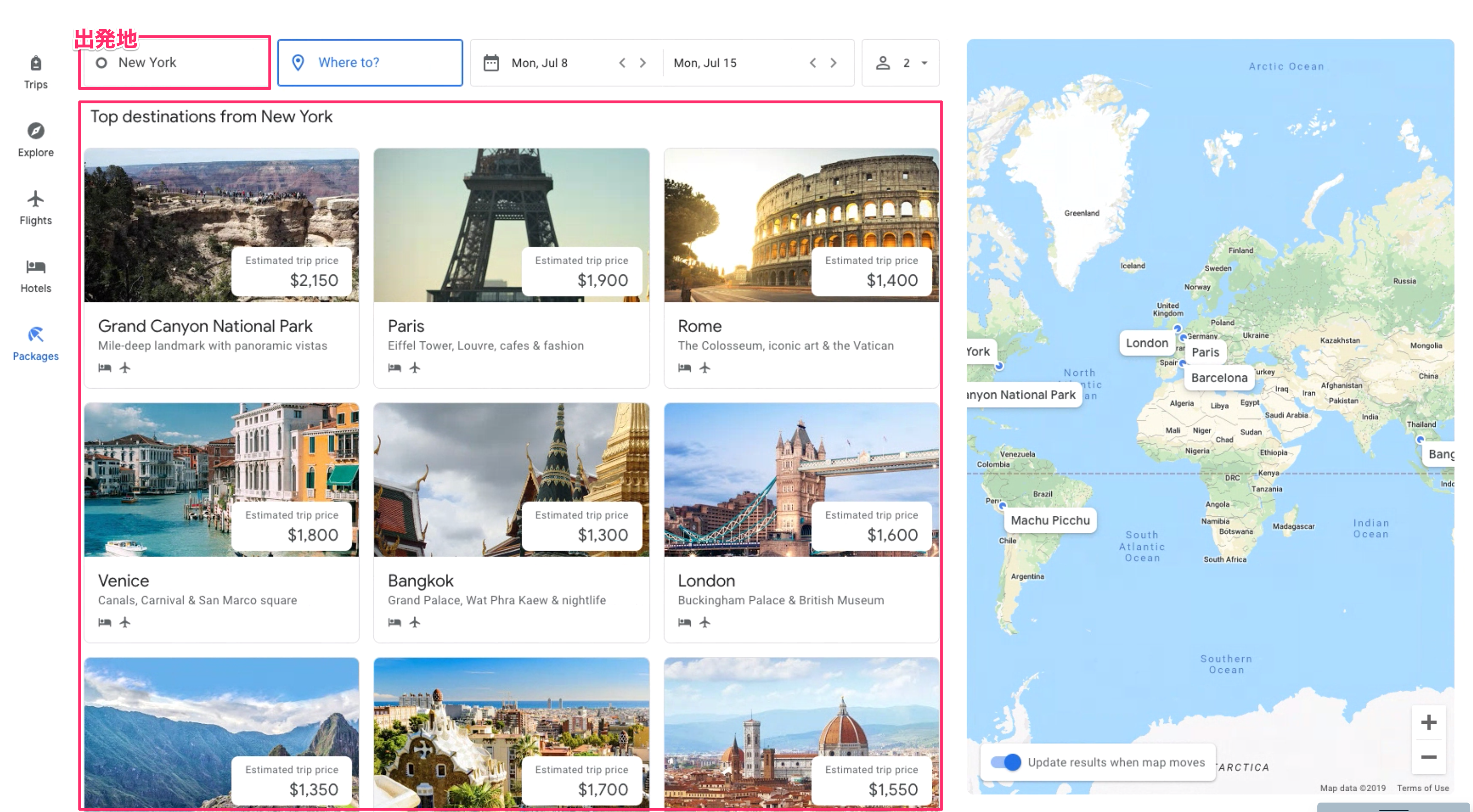Select the Mon, Jul 8 departure date
Viewport: 1473px width, 812px height.
pyautogui.click(x=540, y=64)
